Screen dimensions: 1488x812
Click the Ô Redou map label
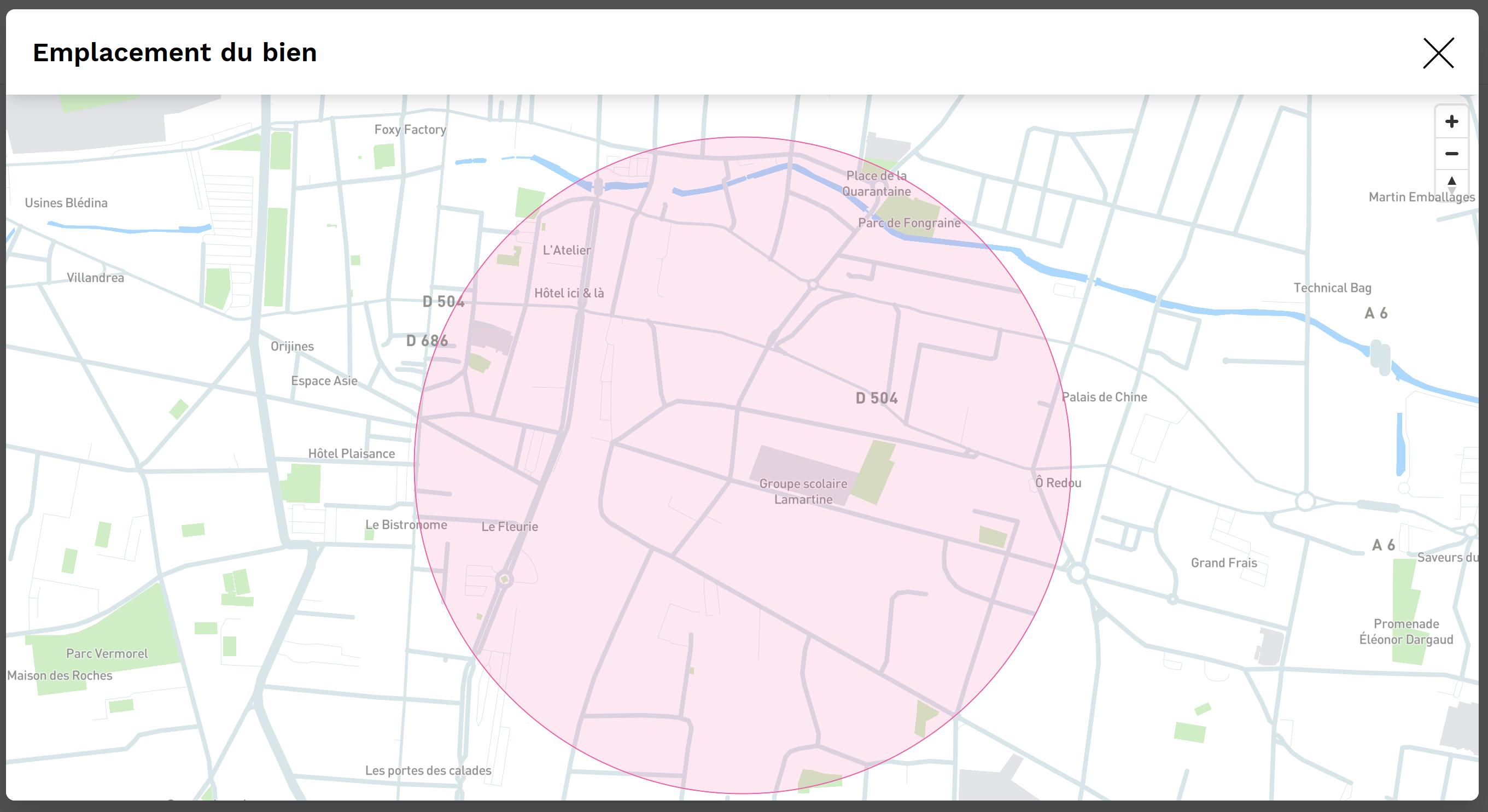tap(1058, 483)
